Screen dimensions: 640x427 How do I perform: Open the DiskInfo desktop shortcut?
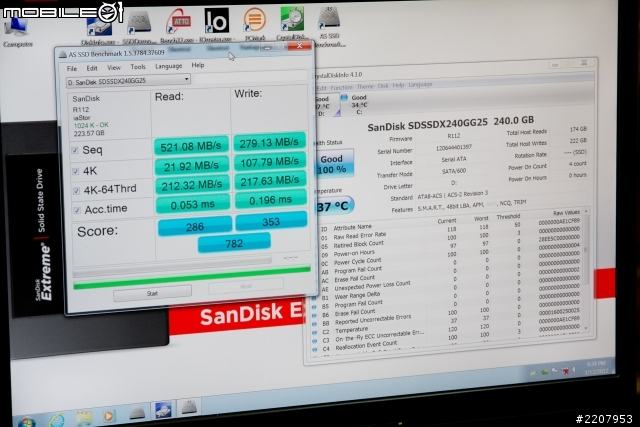tap(98, 31)
